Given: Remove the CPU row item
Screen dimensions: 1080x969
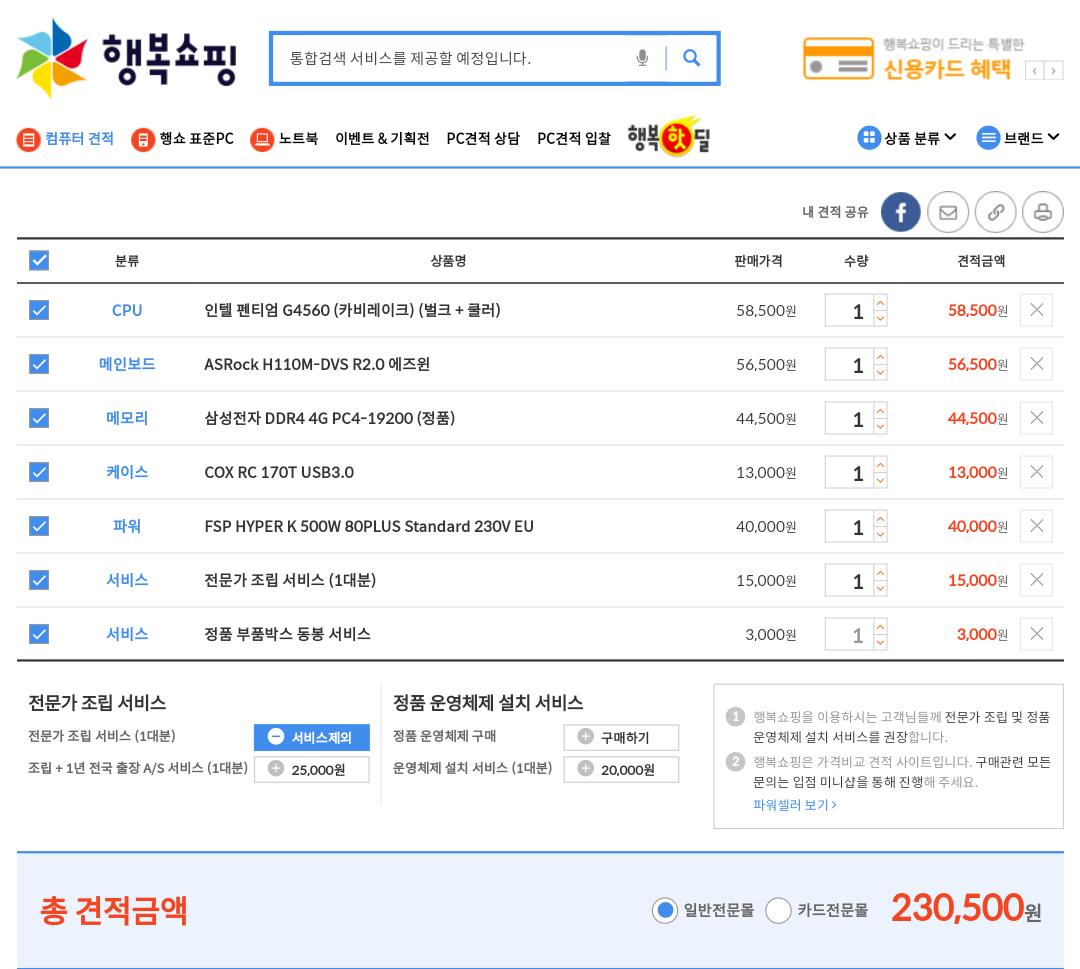Looking at the screenshot, I should coord(1037,310).
